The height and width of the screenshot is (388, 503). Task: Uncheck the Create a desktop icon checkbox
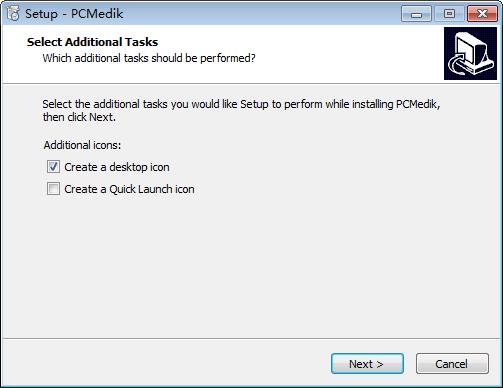coord(53,167)
